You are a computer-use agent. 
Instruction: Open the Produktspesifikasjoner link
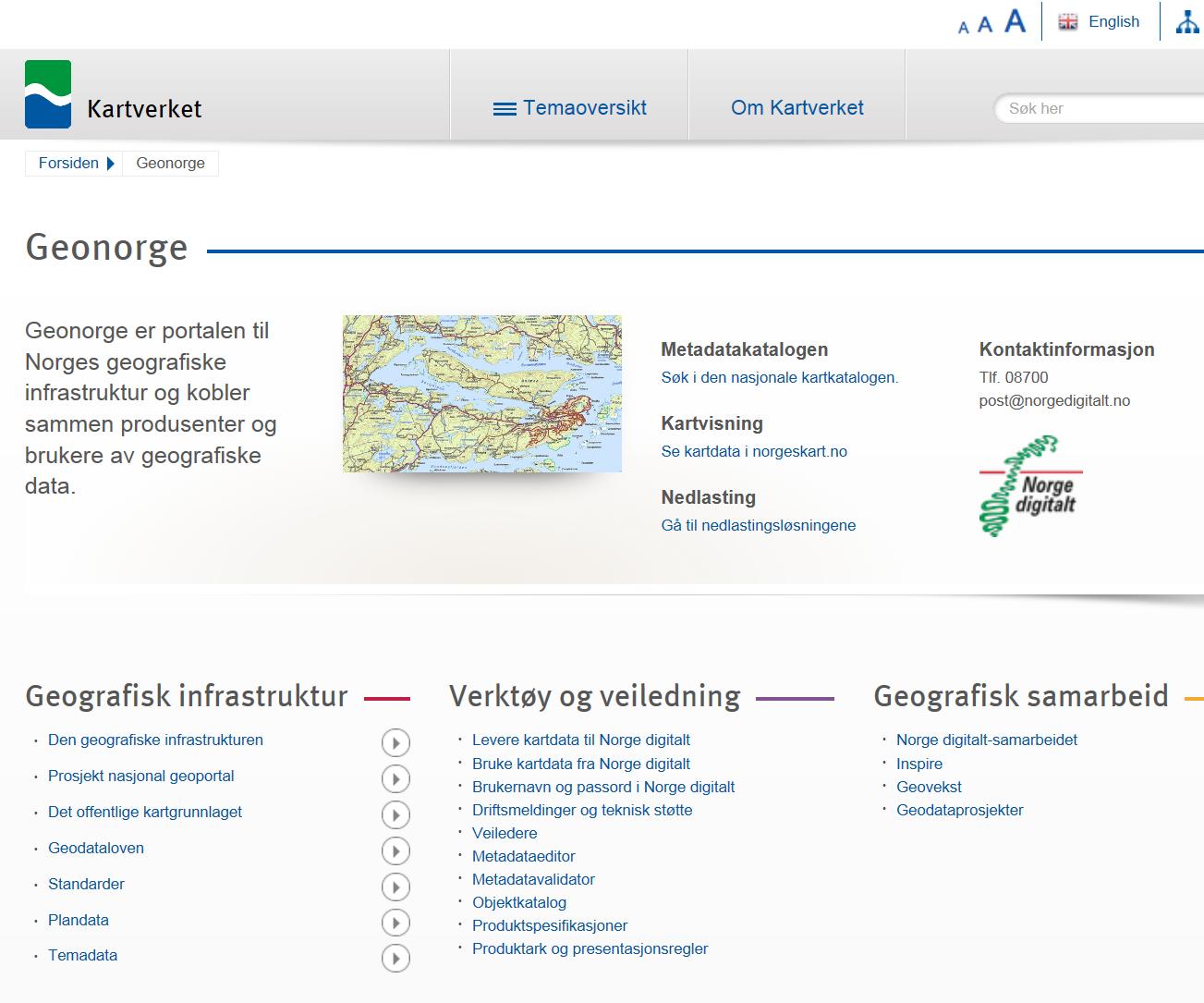pos(550,925)
